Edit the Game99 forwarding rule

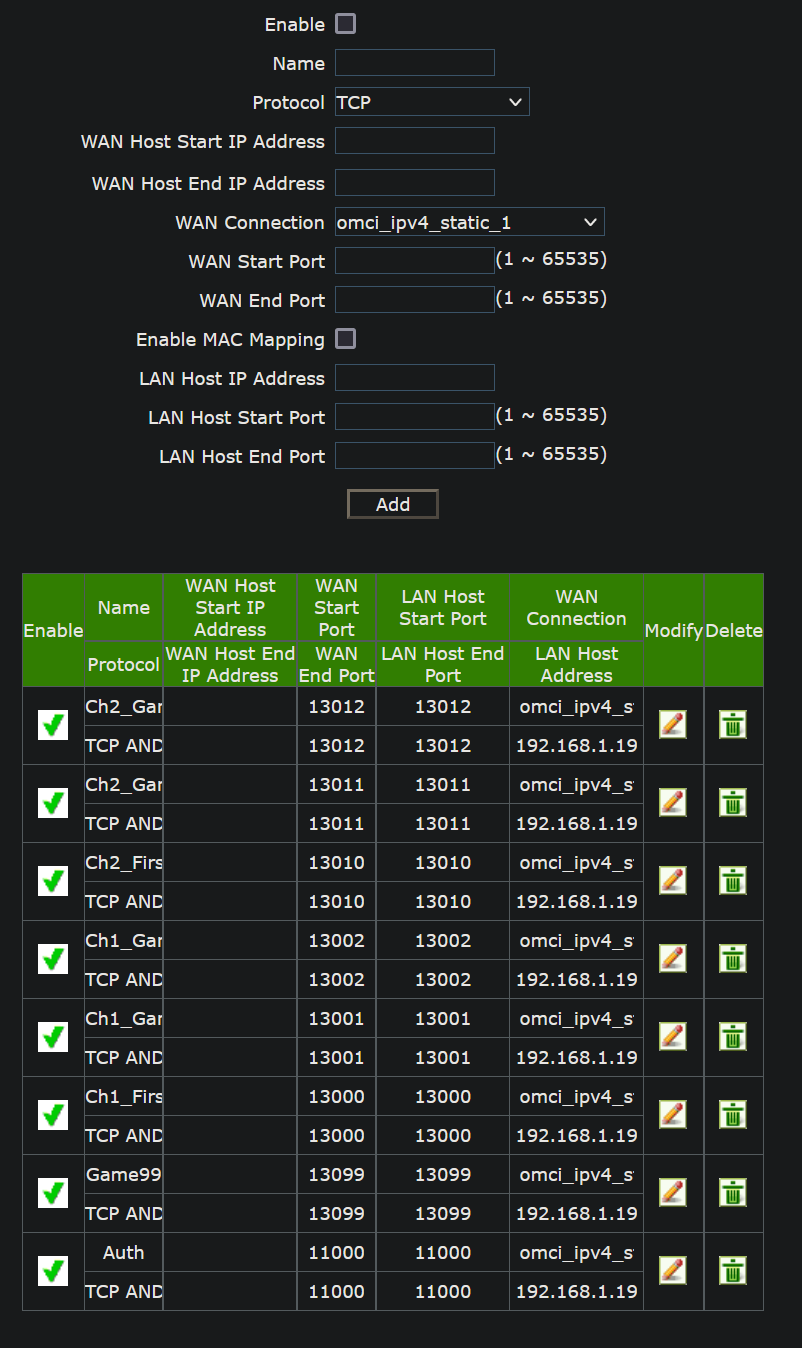673,1192
